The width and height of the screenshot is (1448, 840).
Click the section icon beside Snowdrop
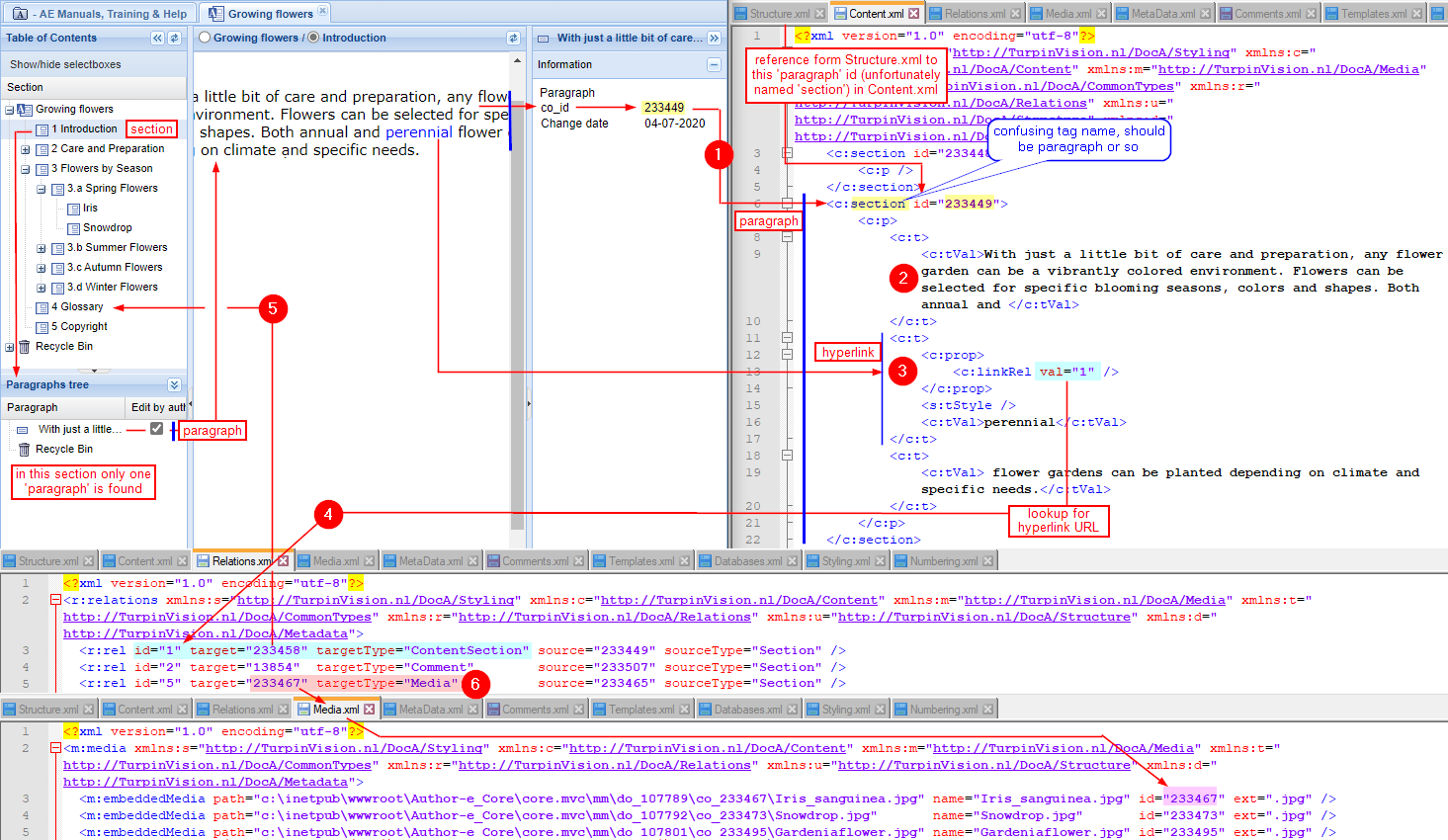[73, 228]
